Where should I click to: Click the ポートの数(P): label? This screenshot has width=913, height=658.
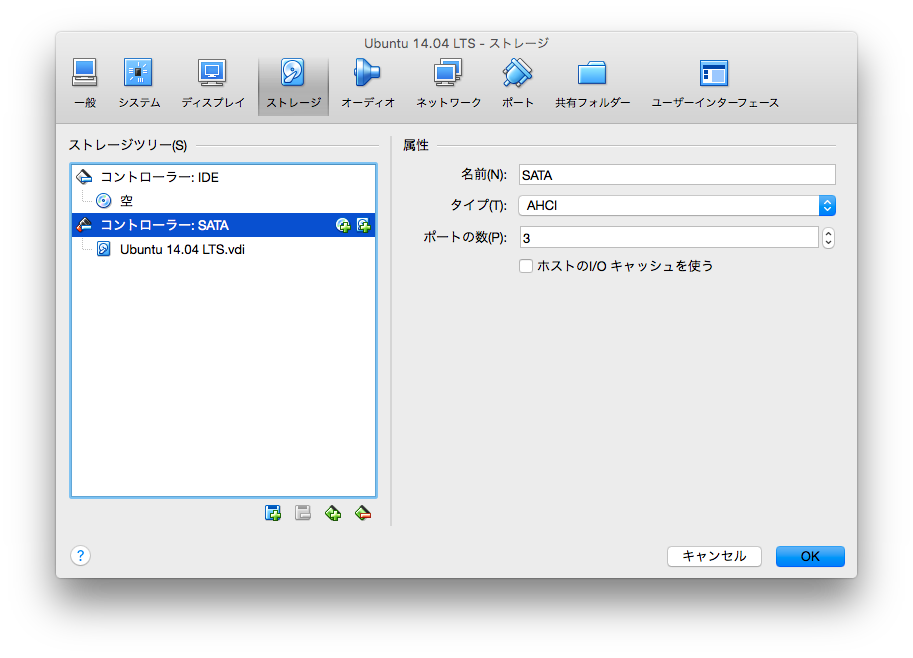point(465,238)
